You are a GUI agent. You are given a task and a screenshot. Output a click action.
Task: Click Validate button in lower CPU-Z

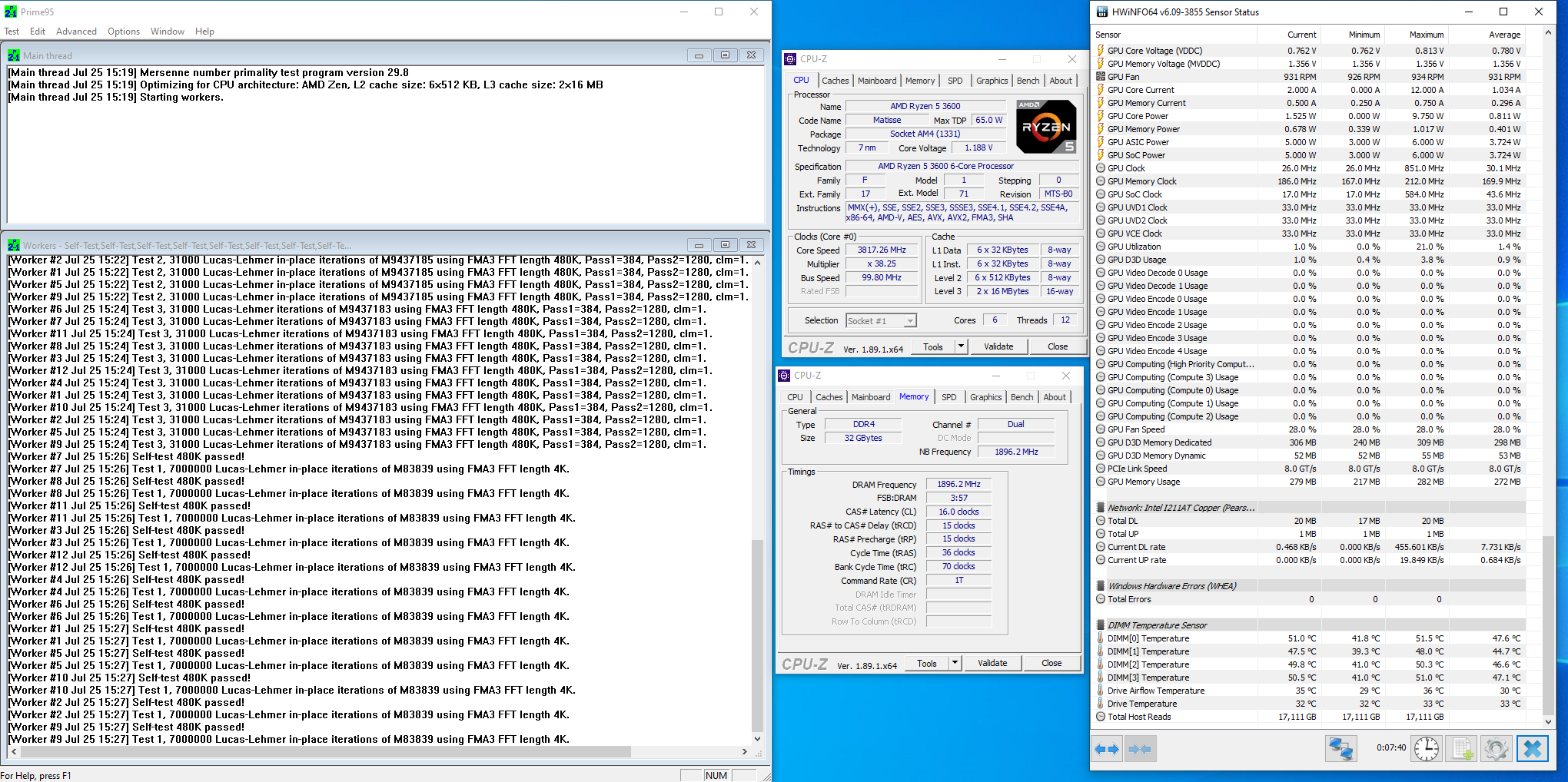click(x=992, y=663)
